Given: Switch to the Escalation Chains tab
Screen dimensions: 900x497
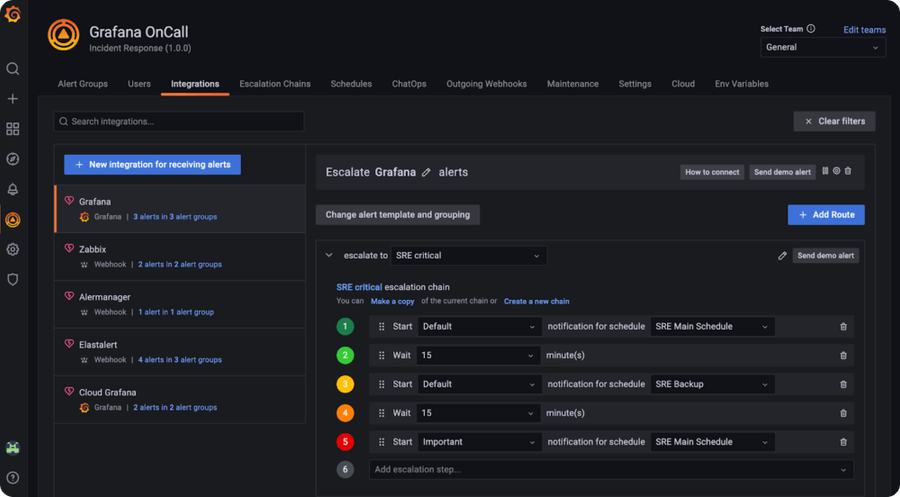Looking at the screenshot, I should tap(275, 84).
